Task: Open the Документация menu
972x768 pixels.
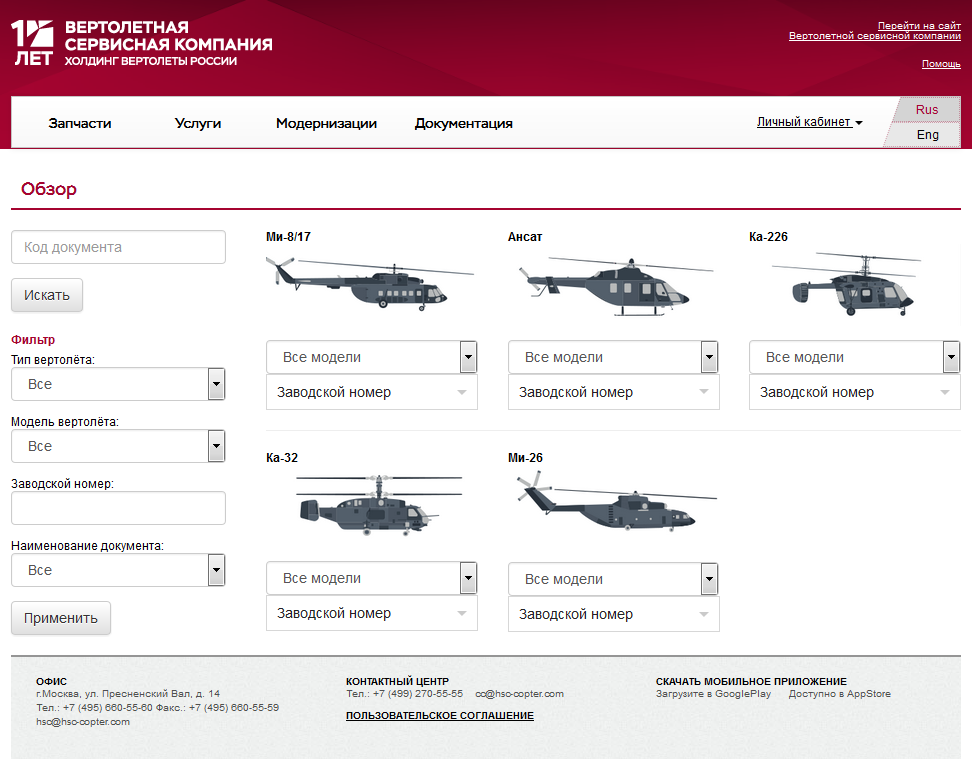Action: point(464,123)
